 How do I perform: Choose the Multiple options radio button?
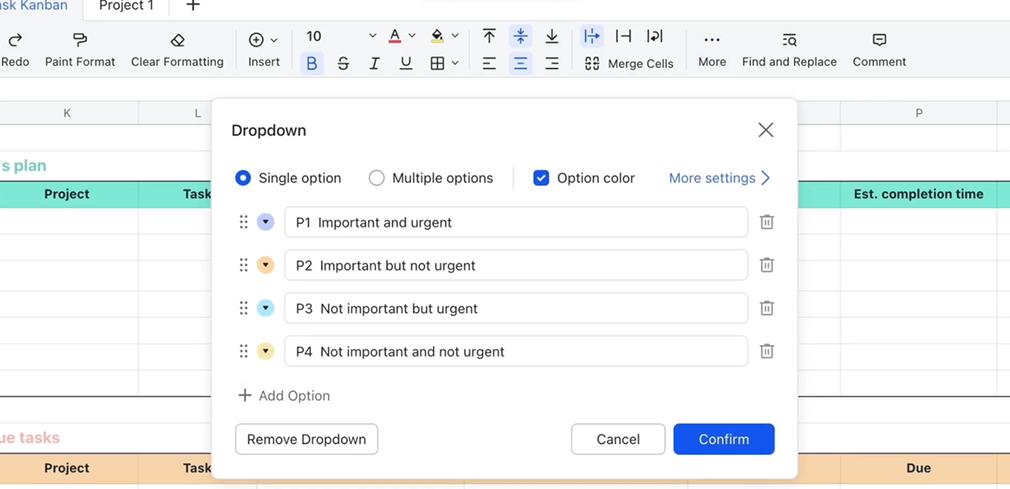[x=376, y=178]
